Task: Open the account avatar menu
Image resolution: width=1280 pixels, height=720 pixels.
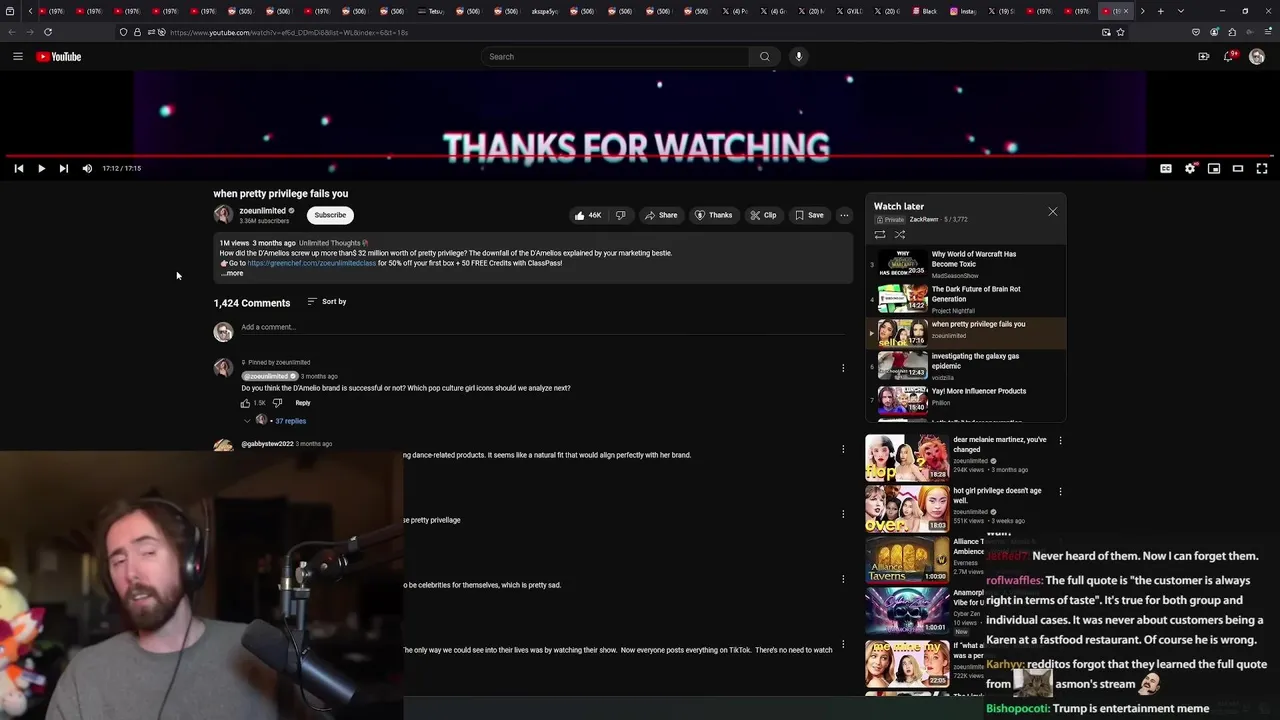Action: tap(1257, 57)
